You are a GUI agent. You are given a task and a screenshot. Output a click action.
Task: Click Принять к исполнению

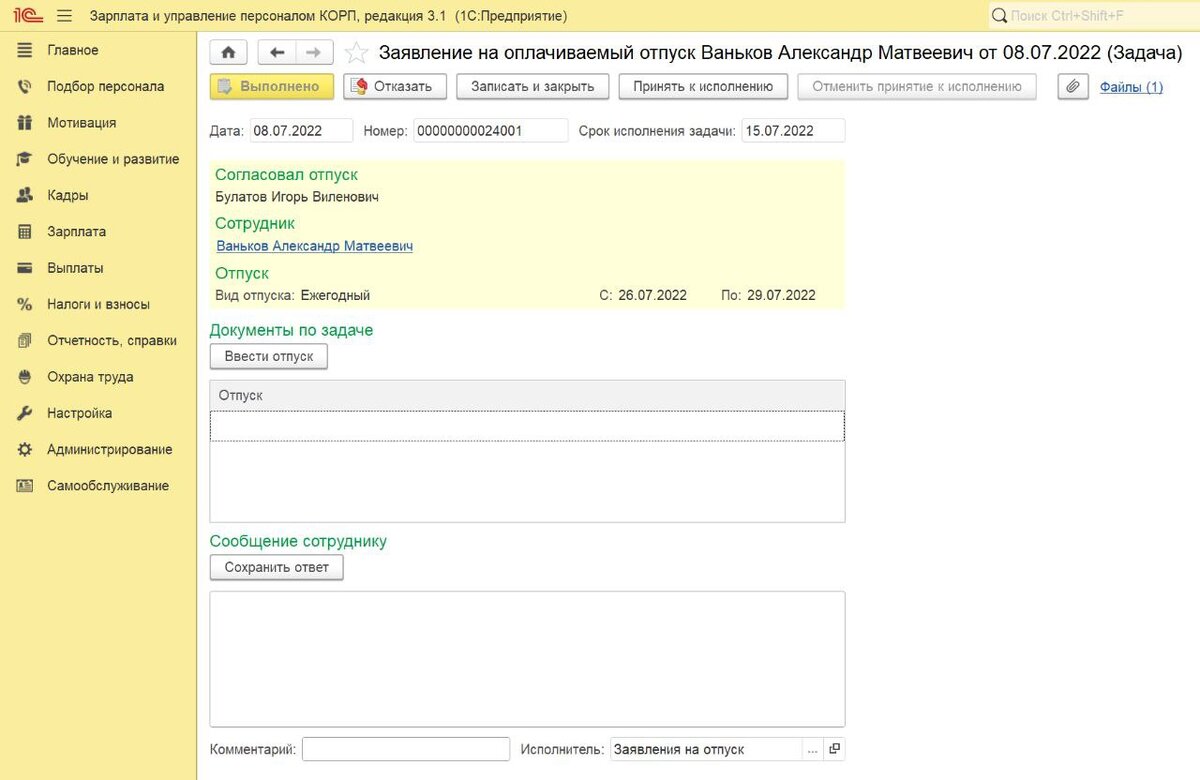tap(703, 87)
